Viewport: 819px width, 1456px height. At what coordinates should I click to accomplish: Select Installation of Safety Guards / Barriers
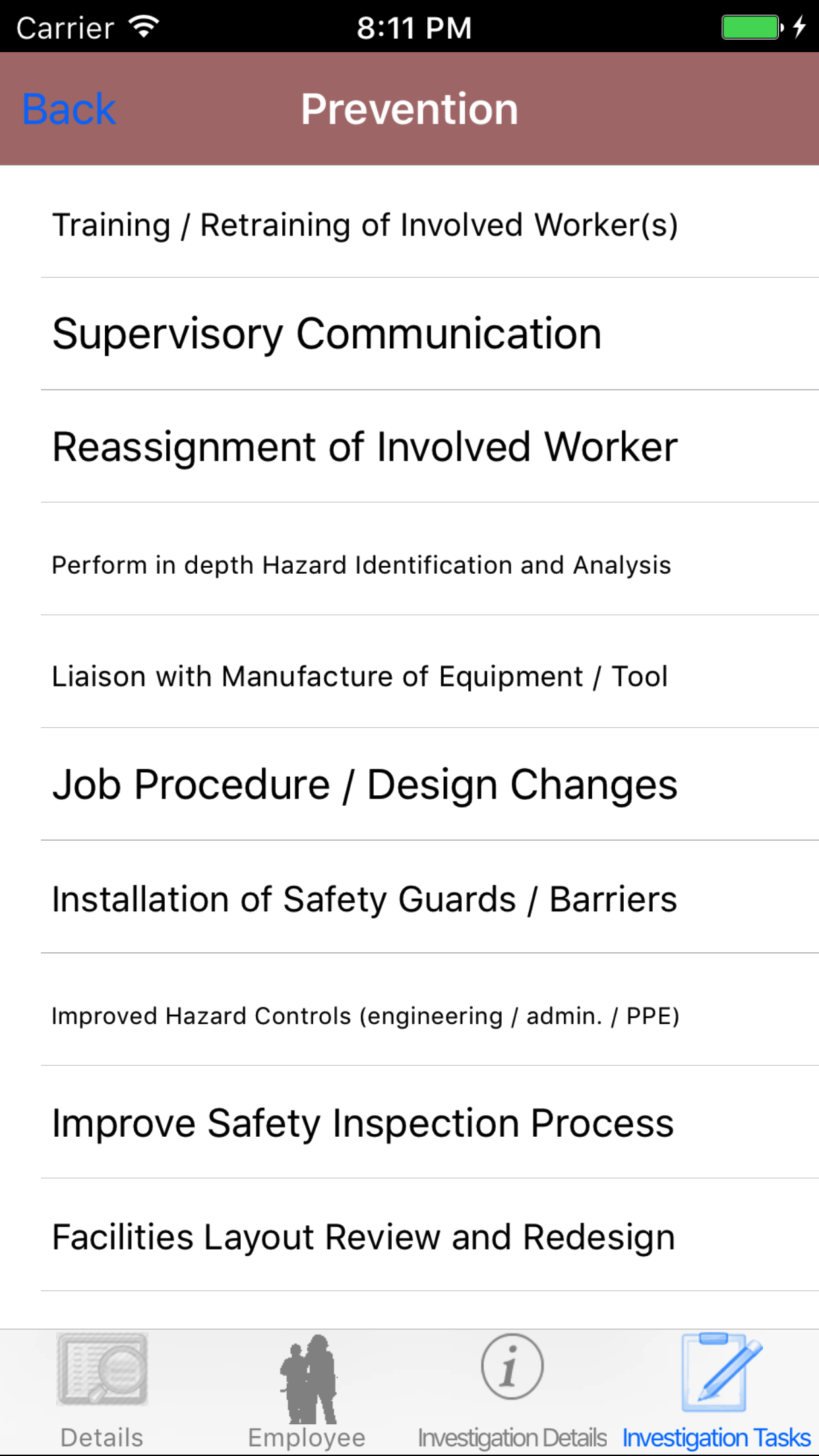[x=365, y=899]
